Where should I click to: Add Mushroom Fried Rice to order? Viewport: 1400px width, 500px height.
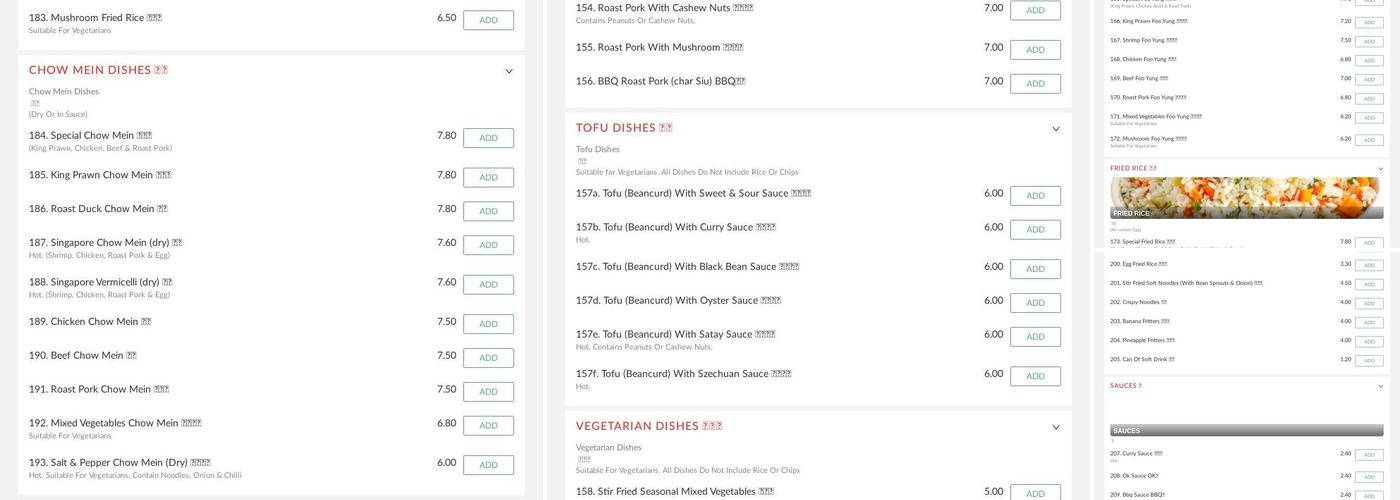(x=488, y=20)
